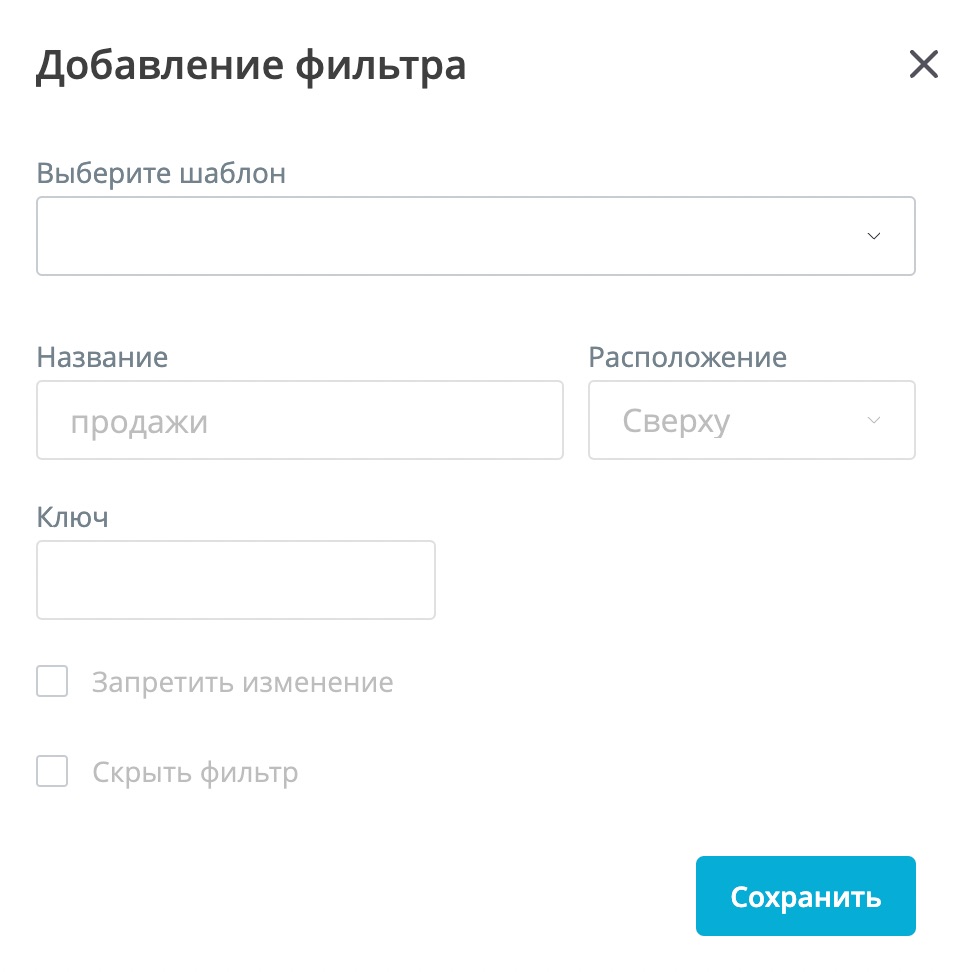Click the small arrow in Расположение field

pos(874,420)
